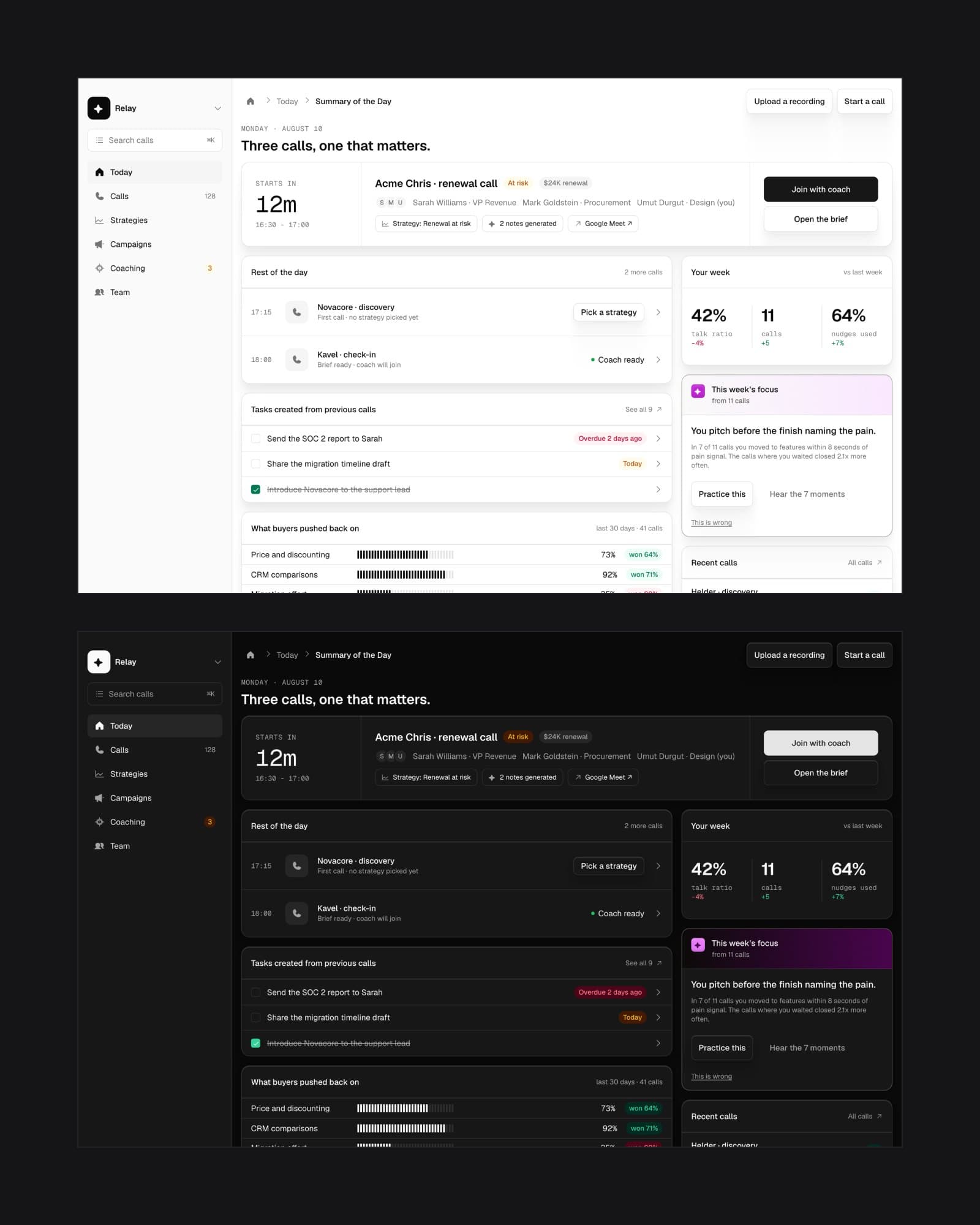Expand the Relay workspace dropdown chevron, dark
Screen dimensions: 980x1225
tap(217, 662)
